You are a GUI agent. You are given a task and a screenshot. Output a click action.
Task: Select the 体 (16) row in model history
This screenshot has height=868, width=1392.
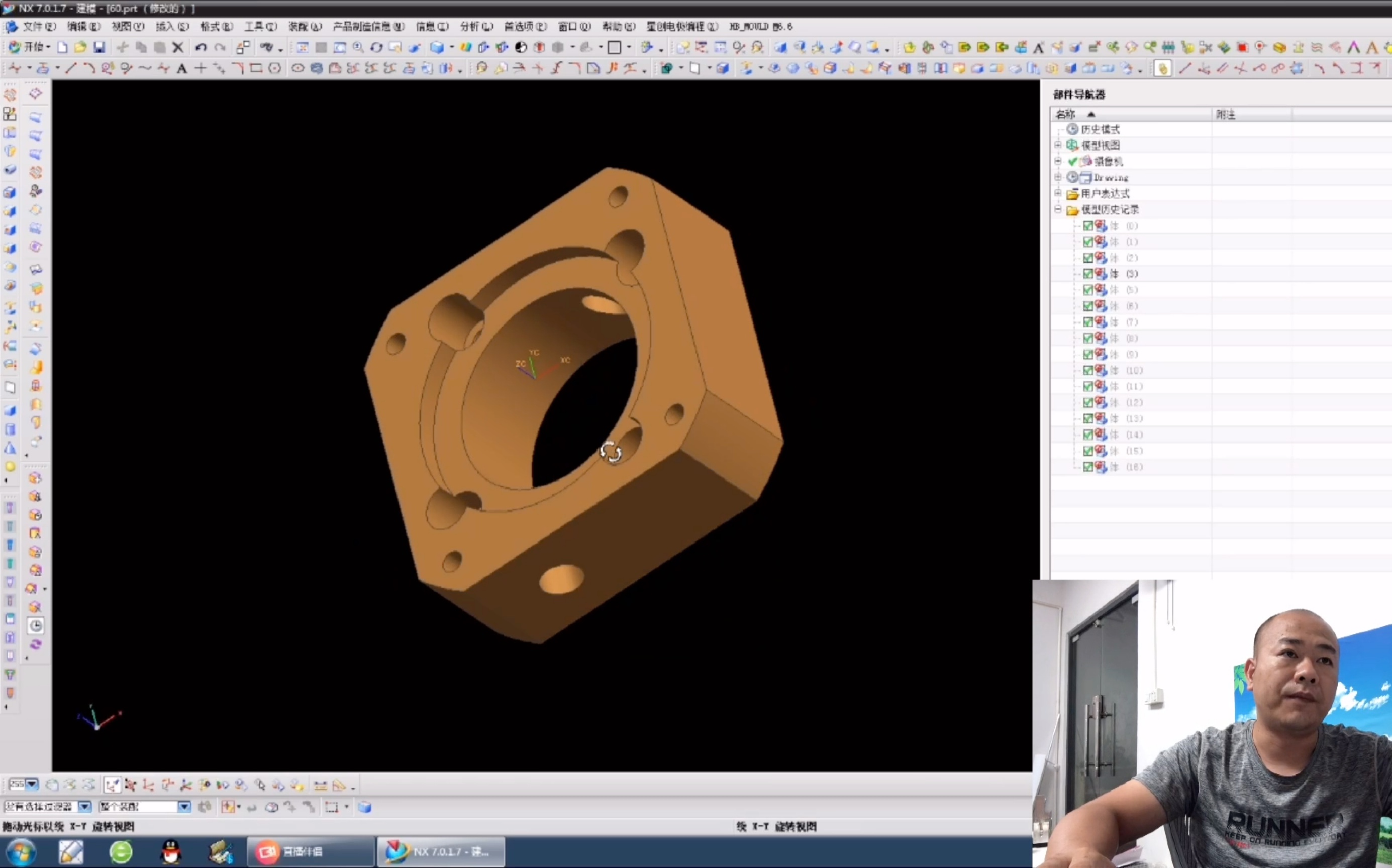[x=1126, y=467]
